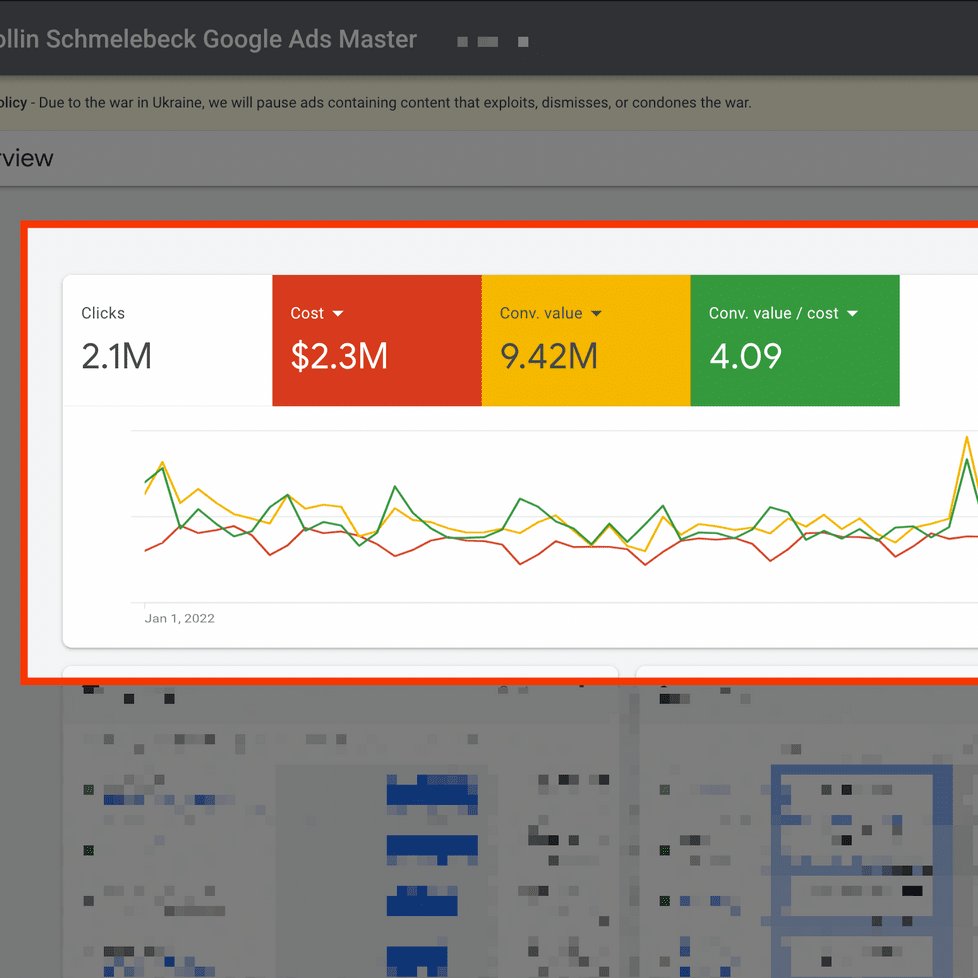Click the 2.1M clicks value

coord(117,356)
